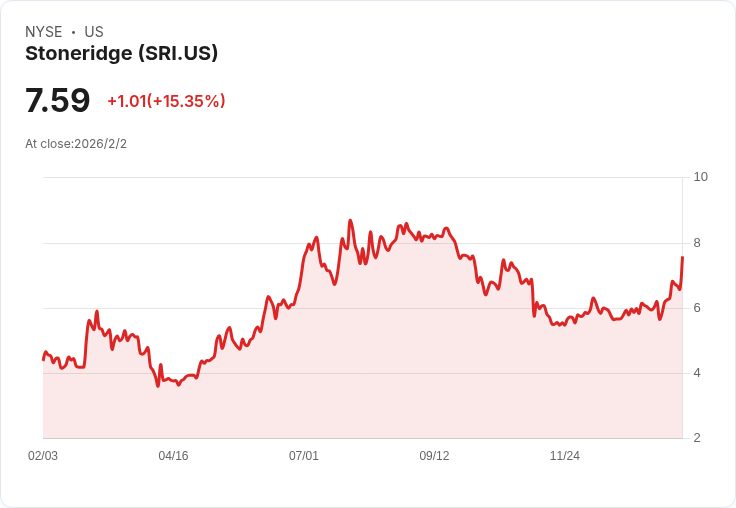The width and height of the screenshot is (736, 508).
Task: Click the At close 2026/2/2 timestamp
Action: 76,144
